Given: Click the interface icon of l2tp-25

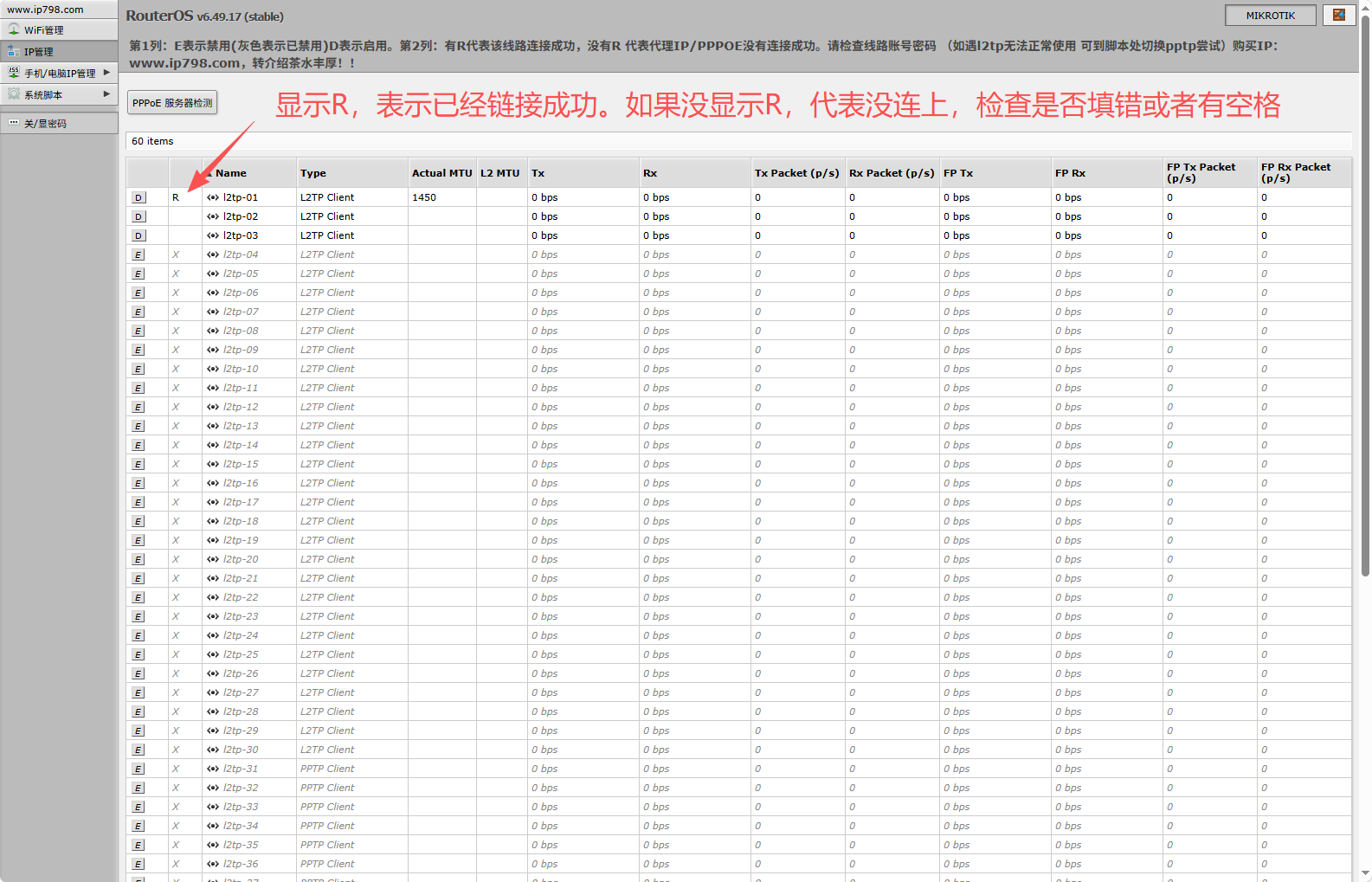Looking at the screenshot, I should 213,654.
